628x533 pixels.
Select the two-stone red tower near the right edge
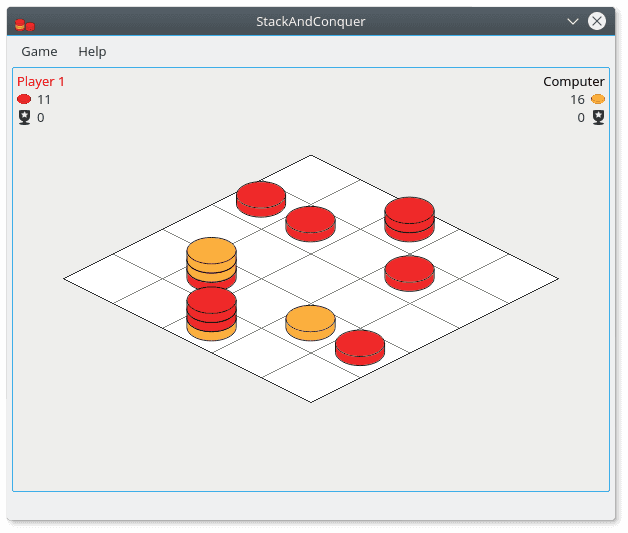point(409,219)
